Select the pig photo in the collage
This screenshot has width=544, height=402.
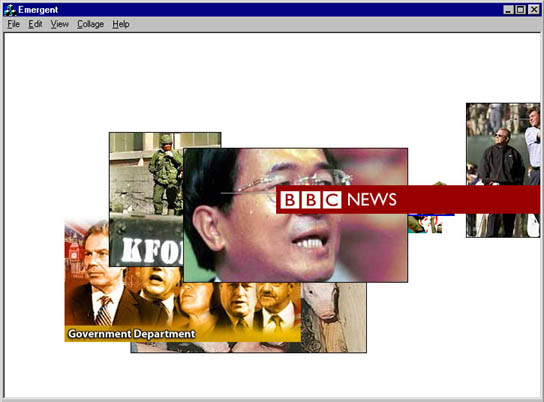tap(333, 317)
